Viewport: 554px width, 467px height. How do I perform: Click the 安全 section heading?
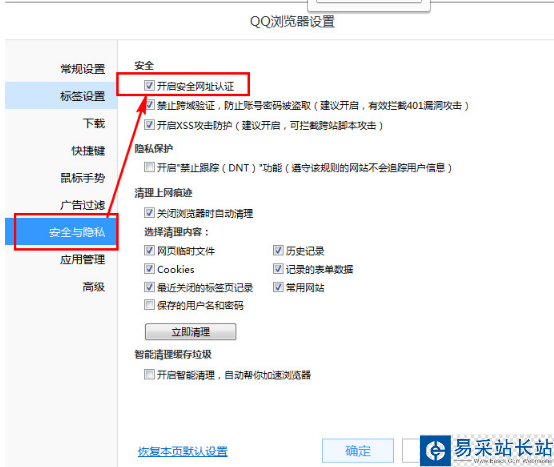pyautogui.click(x=144, y=66)
